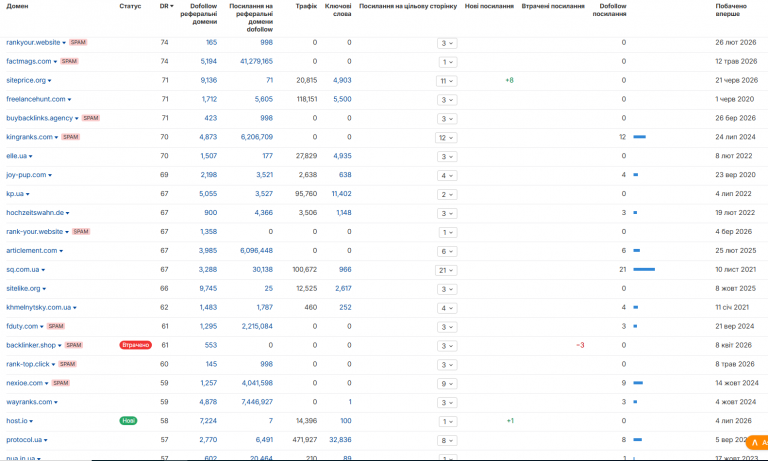
Task: Click the 'Dofollow реферальні домени' column header
Action: click(x=198, y=14)
